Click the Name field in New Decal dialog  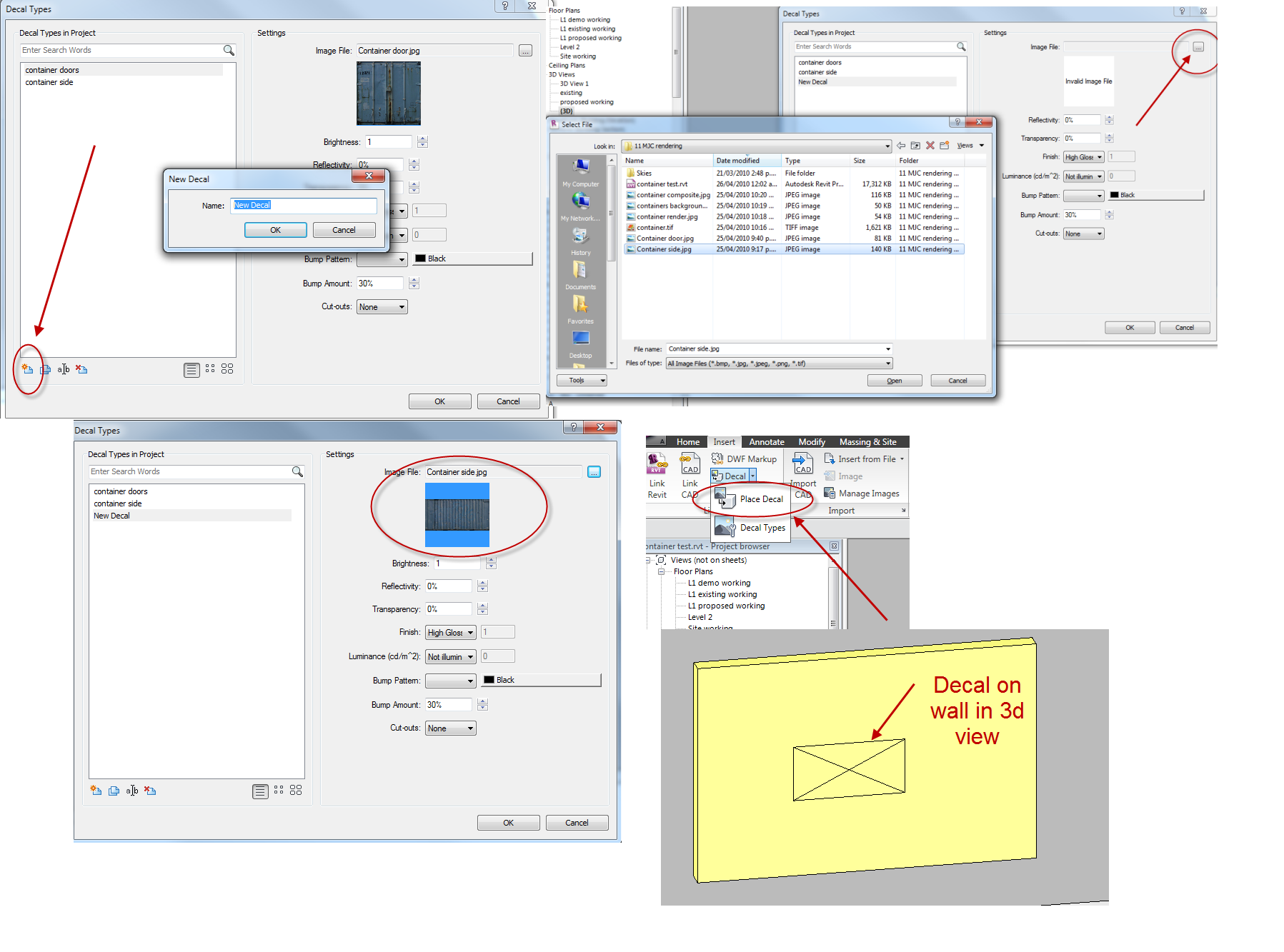click(304, 206)
